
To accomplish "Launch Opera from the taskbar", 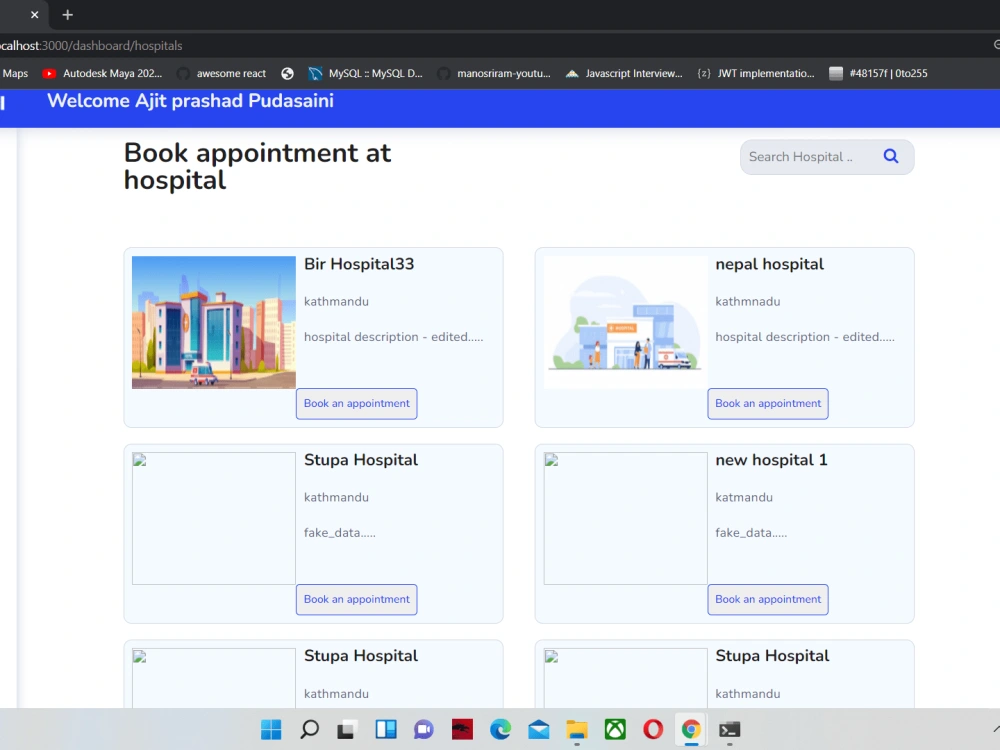I will tap(653, 729).
